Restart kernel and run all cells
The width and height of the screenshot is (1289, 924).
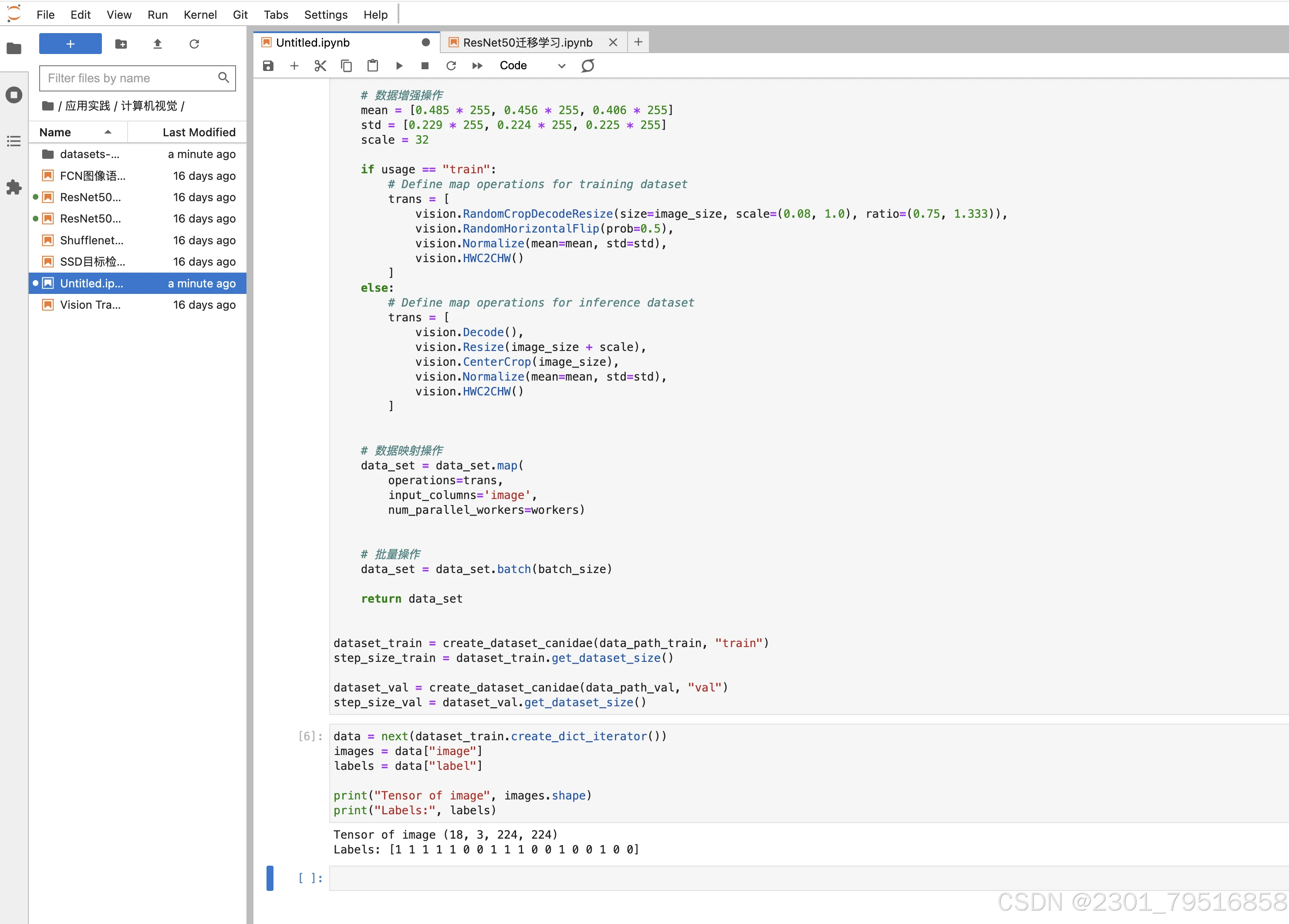pyautogui.click(x=477, y=66)
